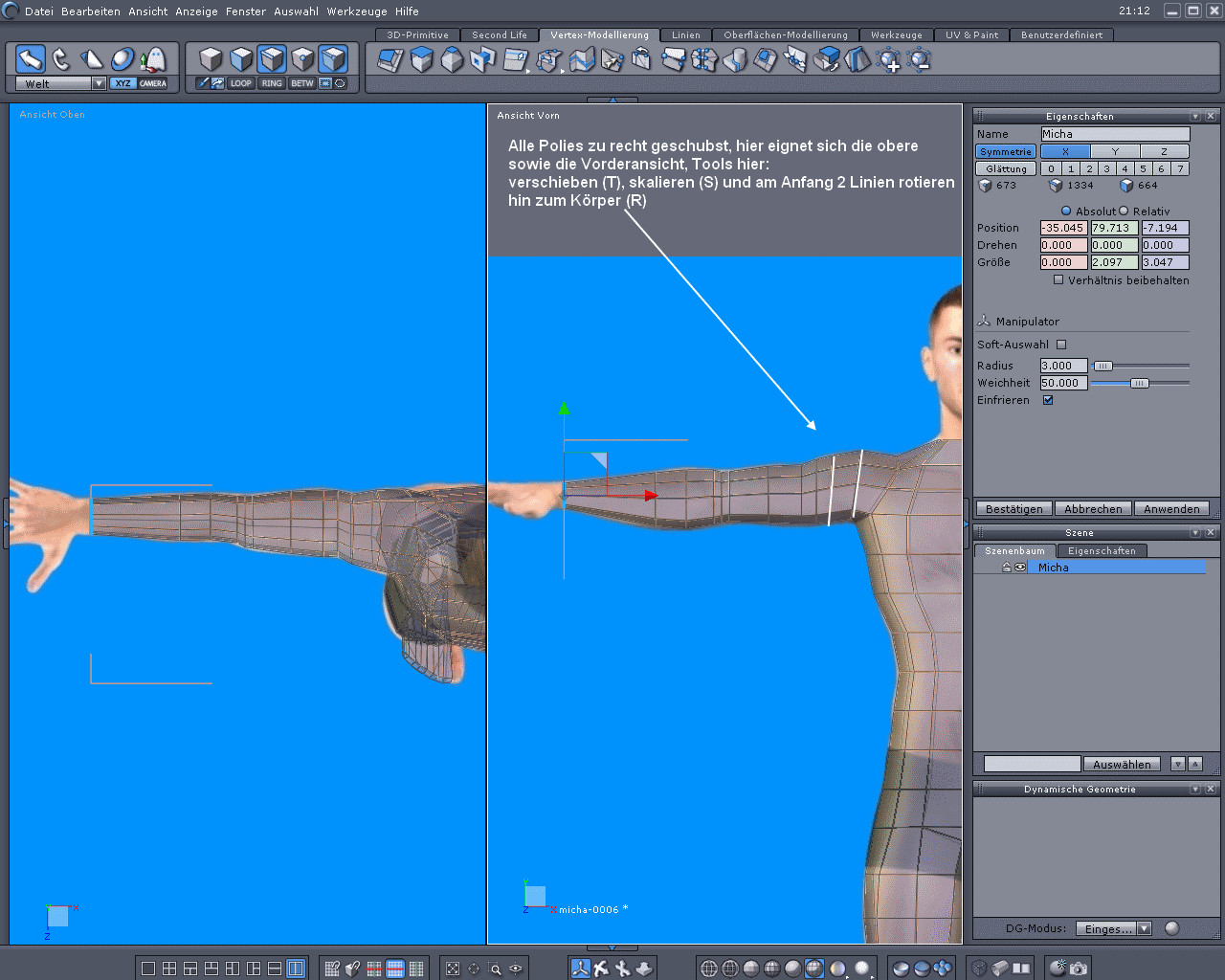
Task: Click the Auswählen button
Action: point(1122,764)
